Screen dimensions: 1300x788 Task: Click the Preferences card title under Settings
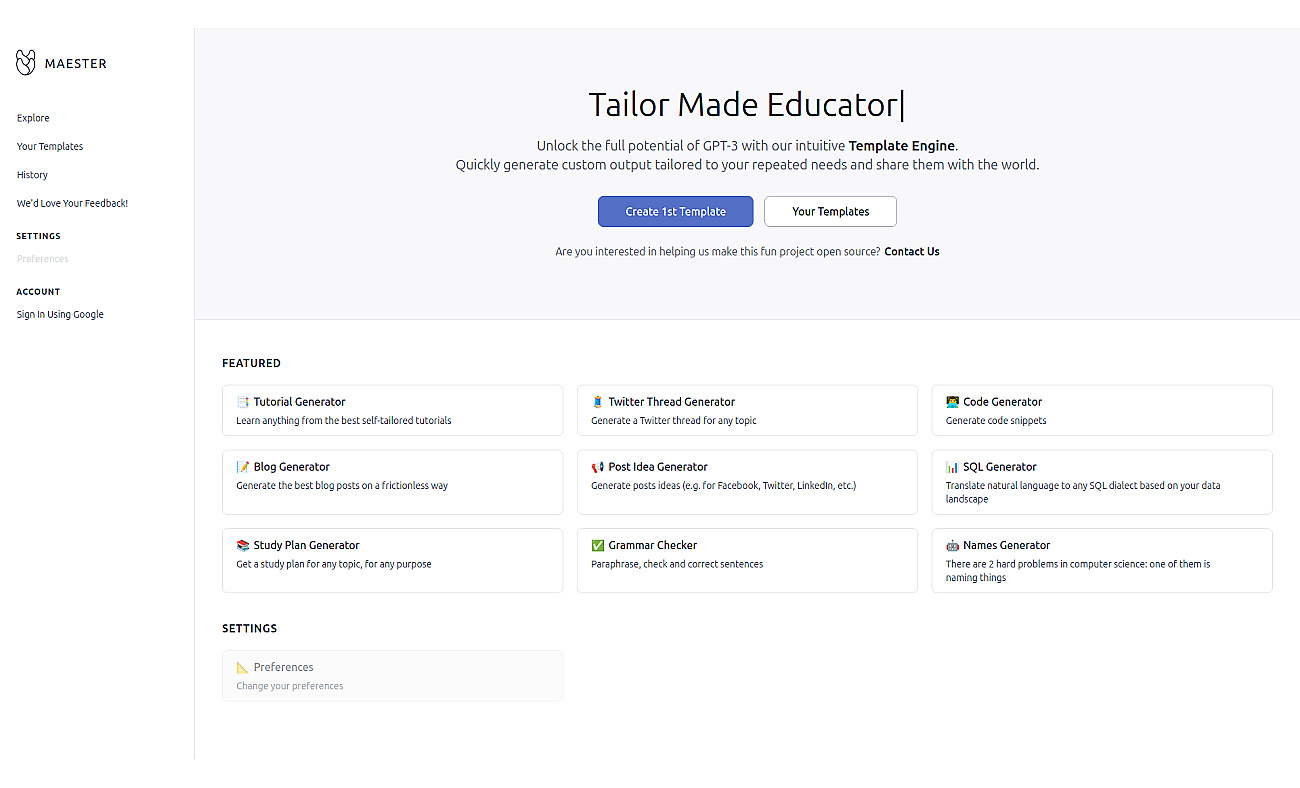(284, 668)
